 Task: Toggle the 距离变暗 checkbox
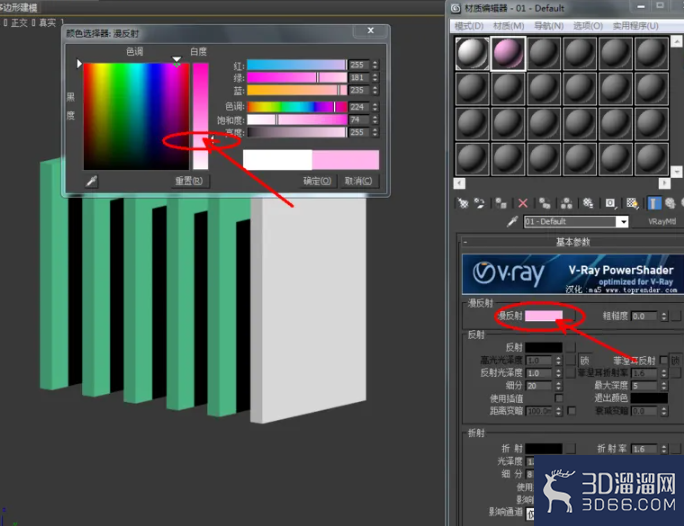571,411
